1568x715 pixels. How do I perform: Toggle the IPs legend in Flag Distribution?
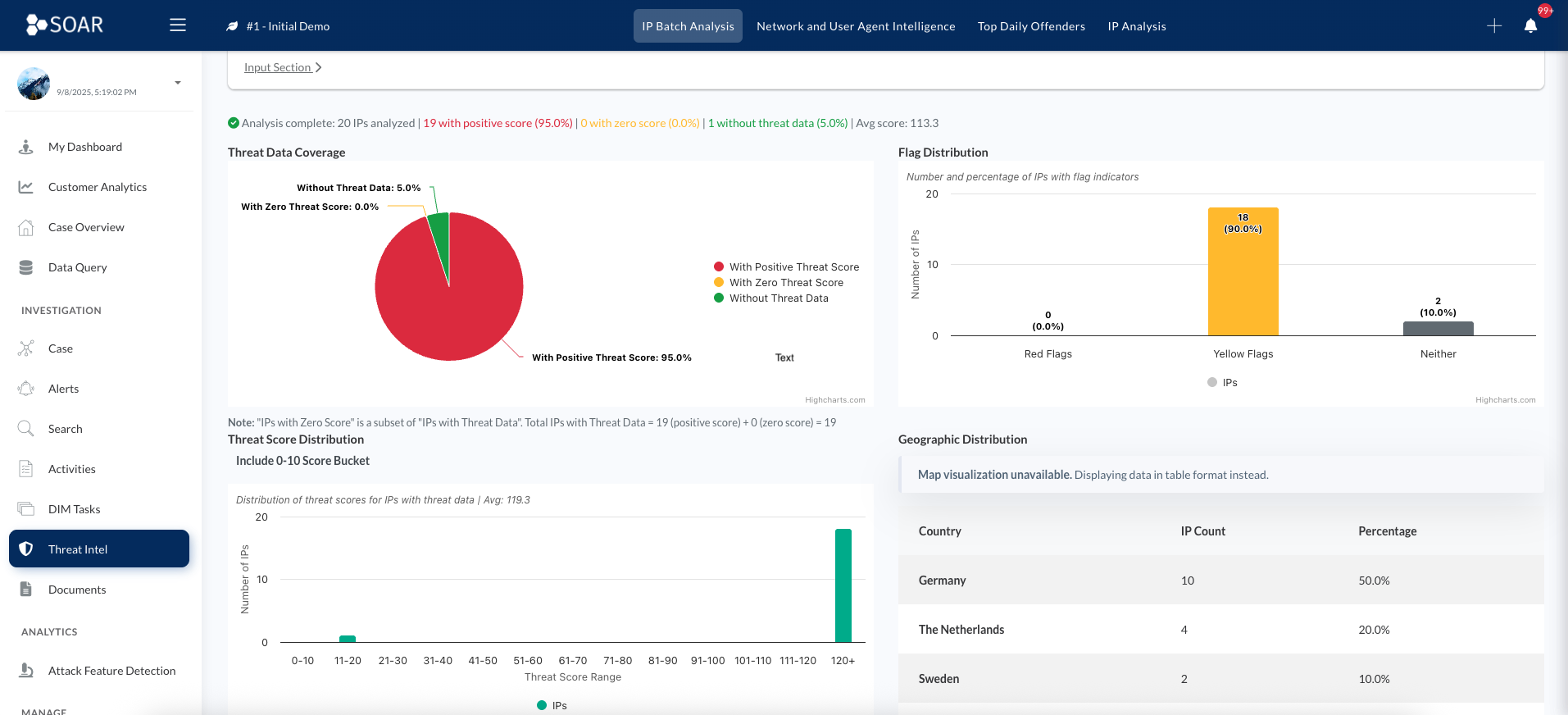pyautogui.click(x=1222, y=382)
